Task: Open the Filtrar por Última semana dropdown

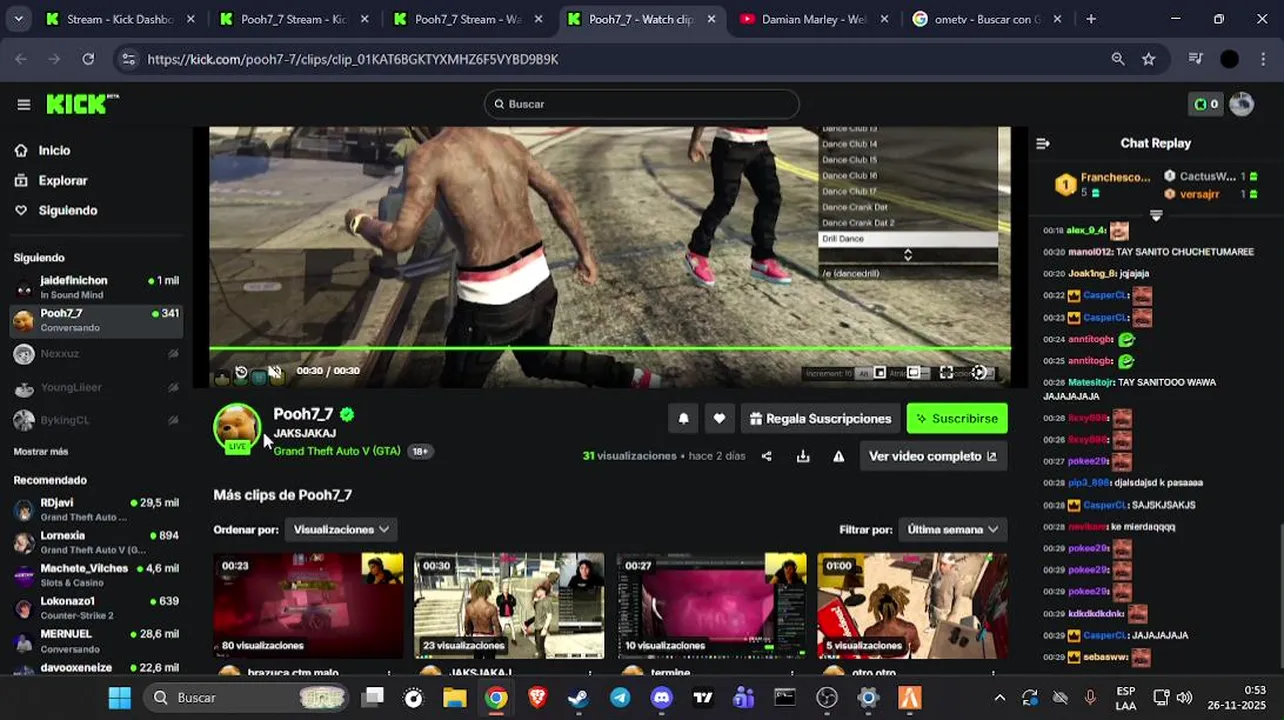Action: [952, 529]
